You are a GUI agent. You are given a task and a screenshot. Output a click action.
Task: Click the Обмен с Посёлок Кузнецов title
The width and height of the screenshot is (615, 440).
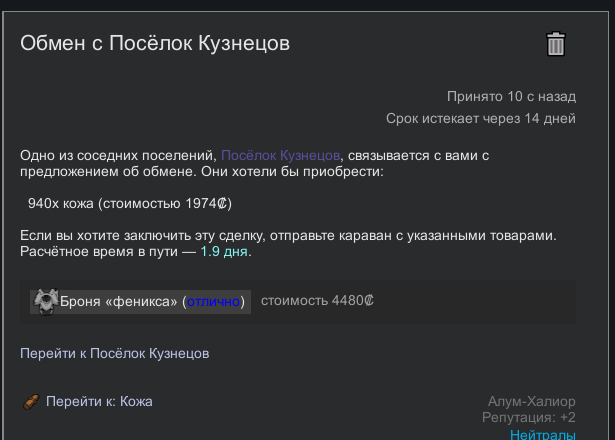pyautogui.click(x=155, y=43)
